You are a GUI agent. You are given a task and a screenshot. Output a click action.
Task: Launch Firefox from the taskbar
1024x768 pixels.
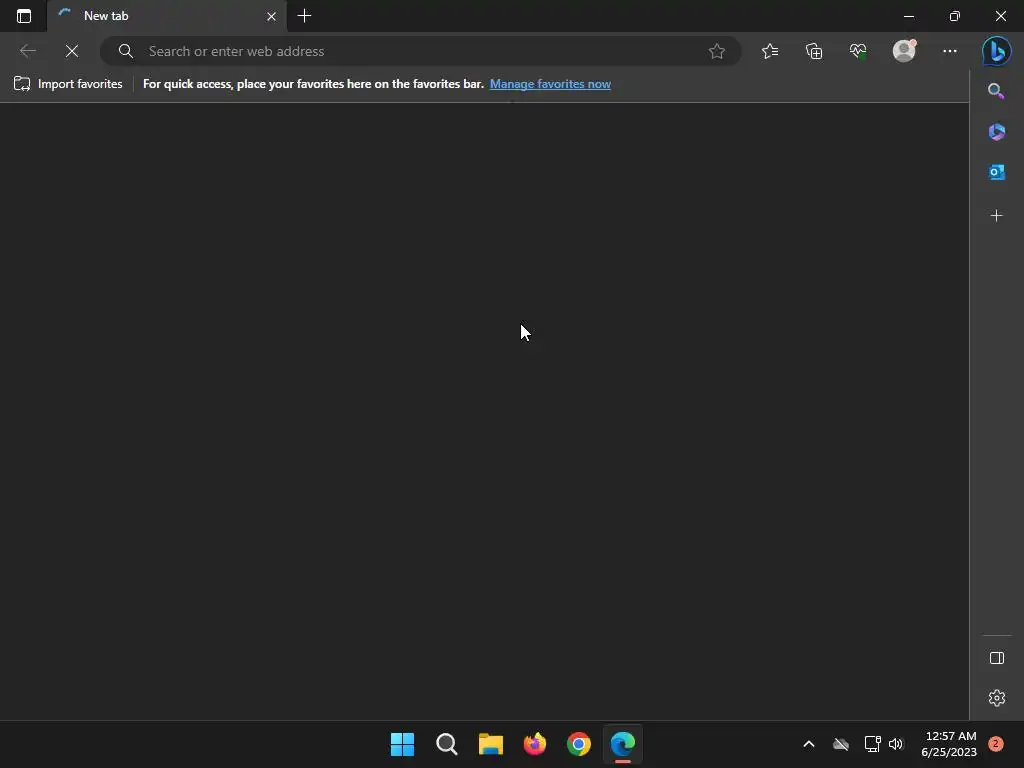535,744
